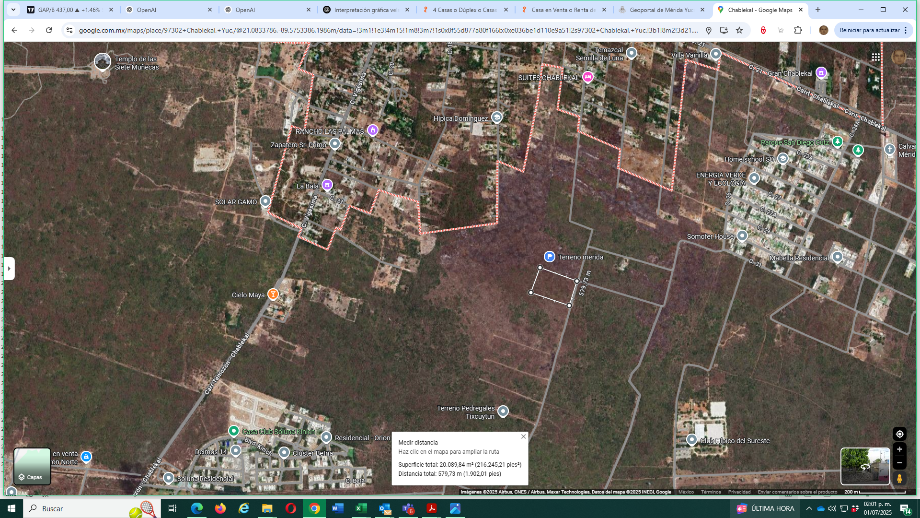Zoom out on the map
This screenshot has width=920, height=518.
point(899,462)
